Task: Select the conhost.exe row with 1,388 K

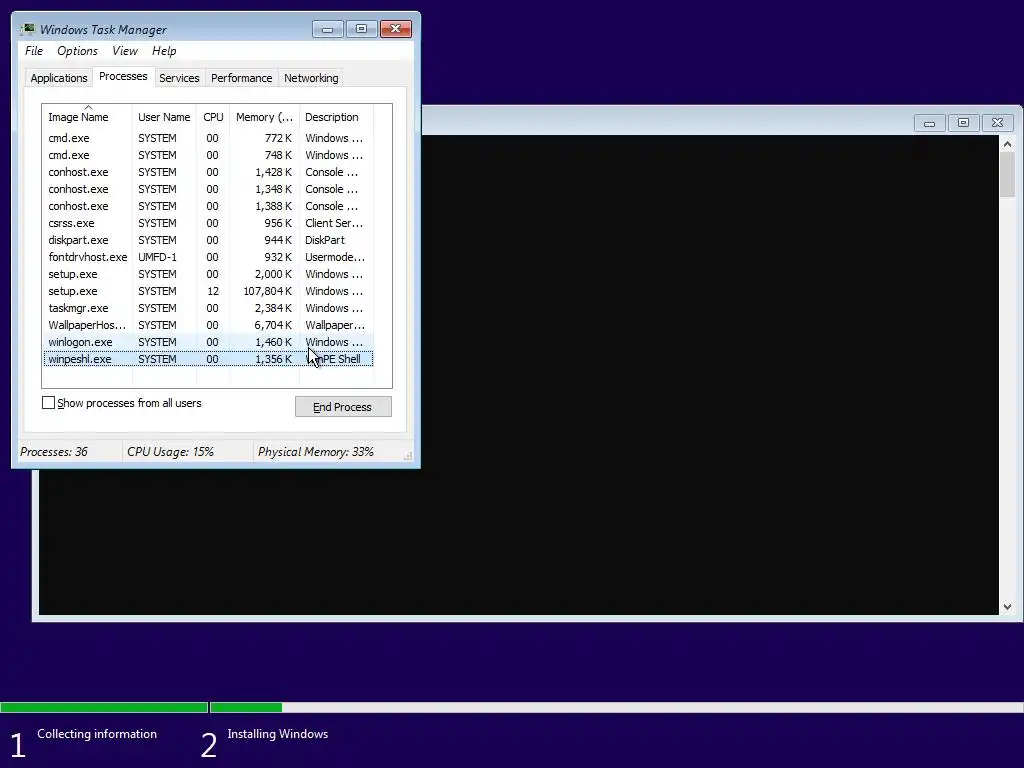Action: (208, 206)
